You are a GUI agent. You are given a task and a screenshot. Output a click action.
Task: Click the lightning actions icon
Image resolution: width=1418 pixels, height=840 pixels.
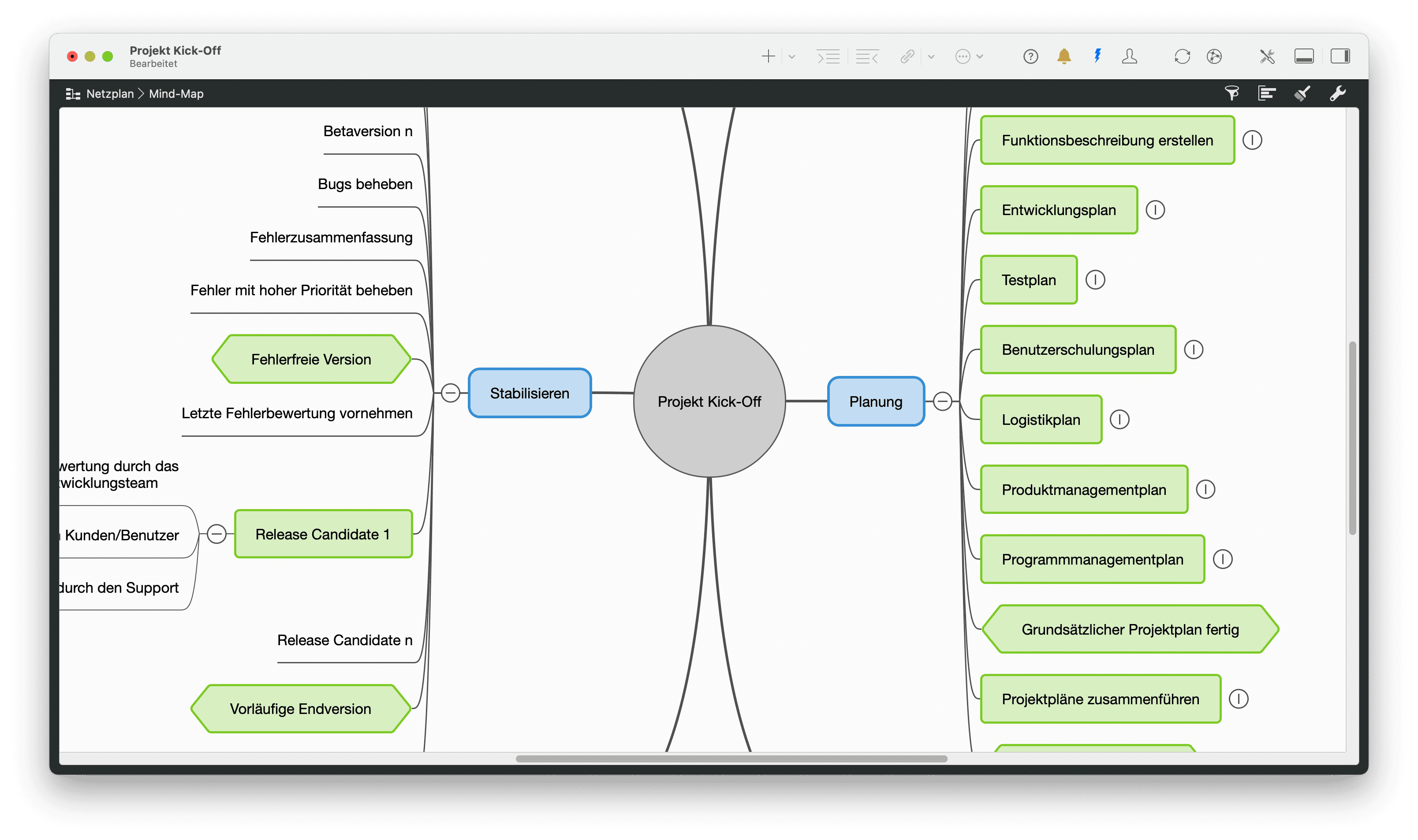[x=1097, y=56]
